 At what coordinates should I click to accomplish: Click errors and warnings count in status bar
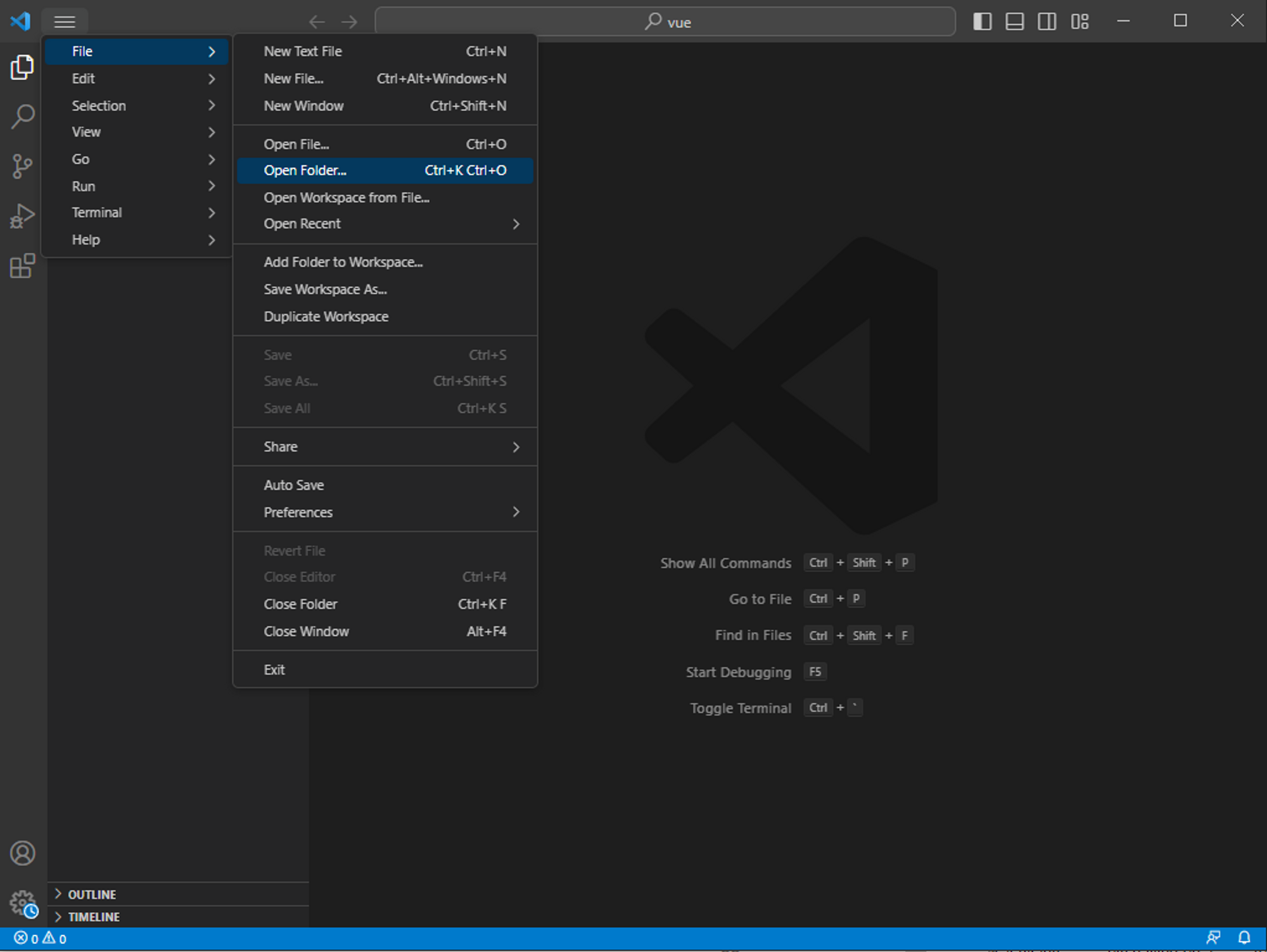pyautogui.click(x=41, y=939)
